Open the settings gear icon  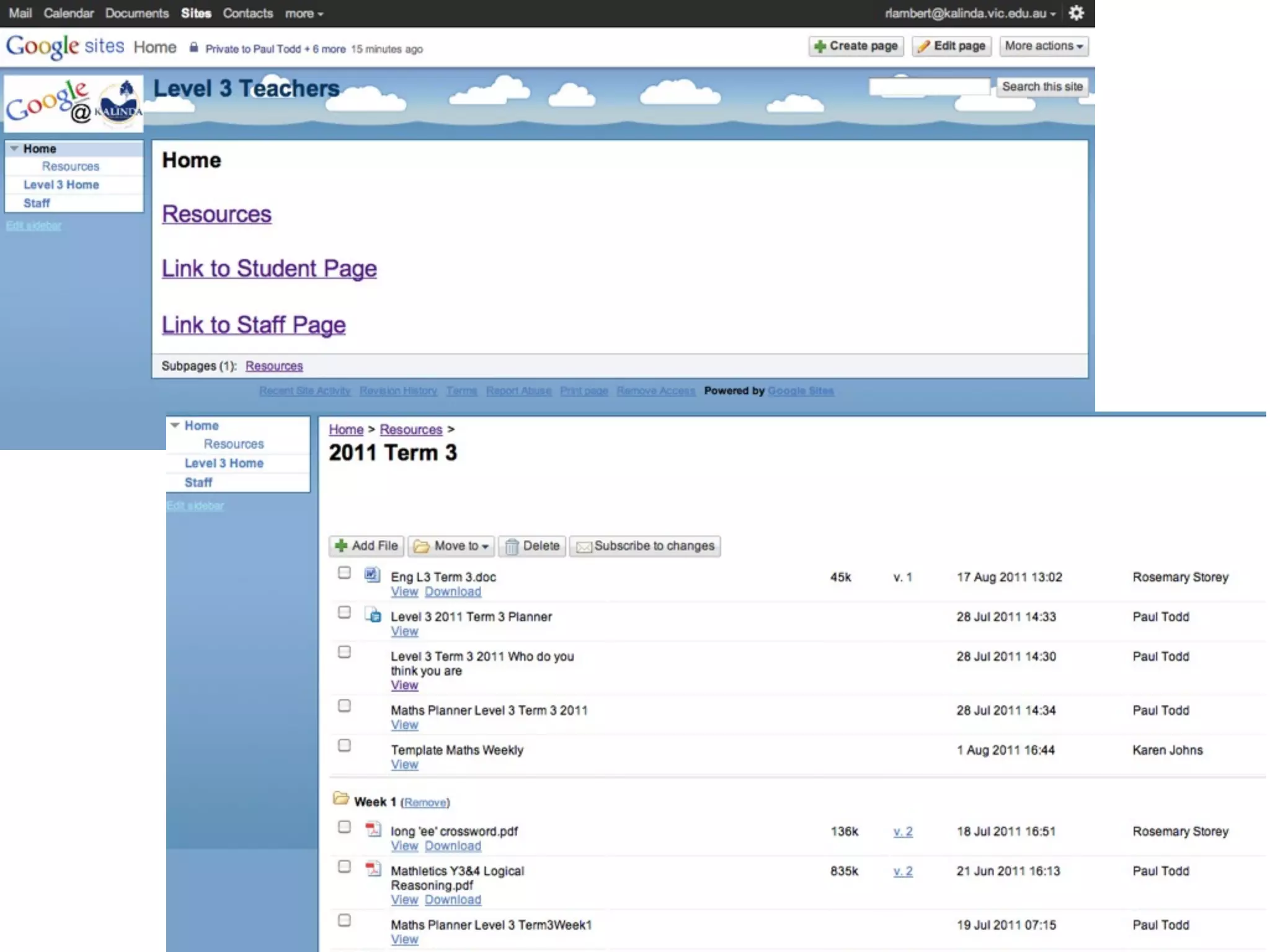click(x=1077, y=13)
